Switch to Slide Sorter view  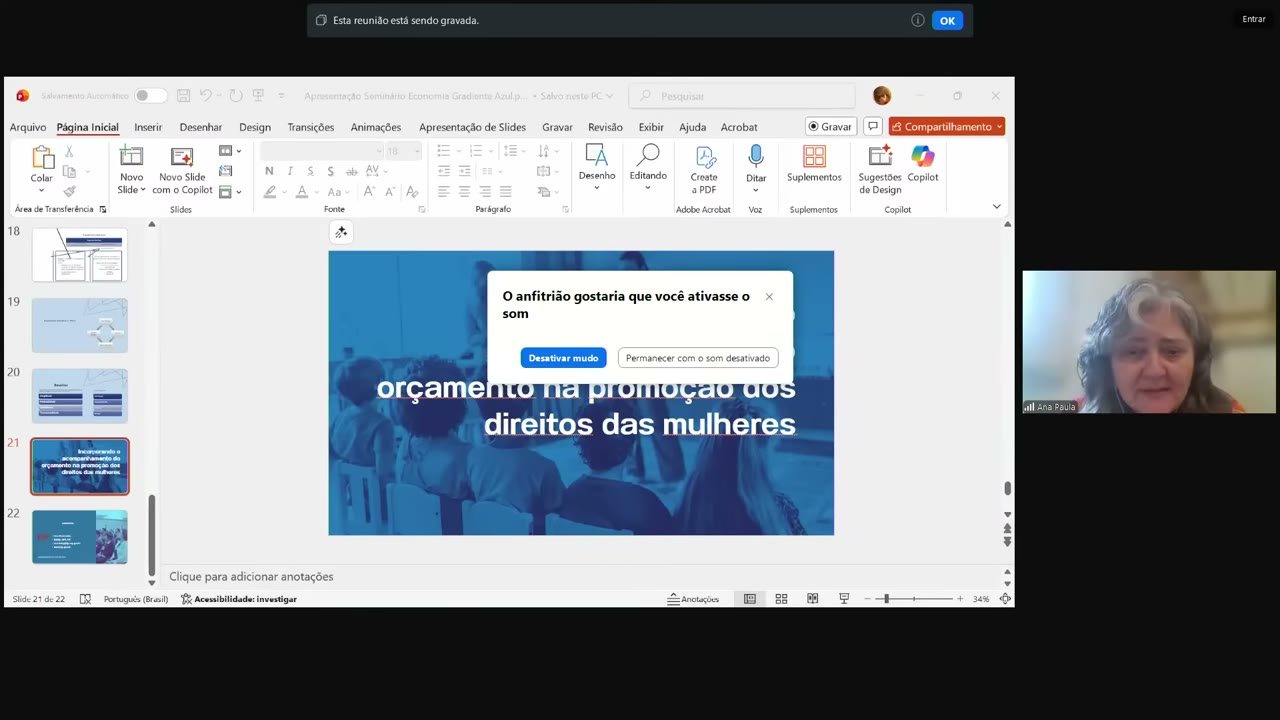point(781,599)
